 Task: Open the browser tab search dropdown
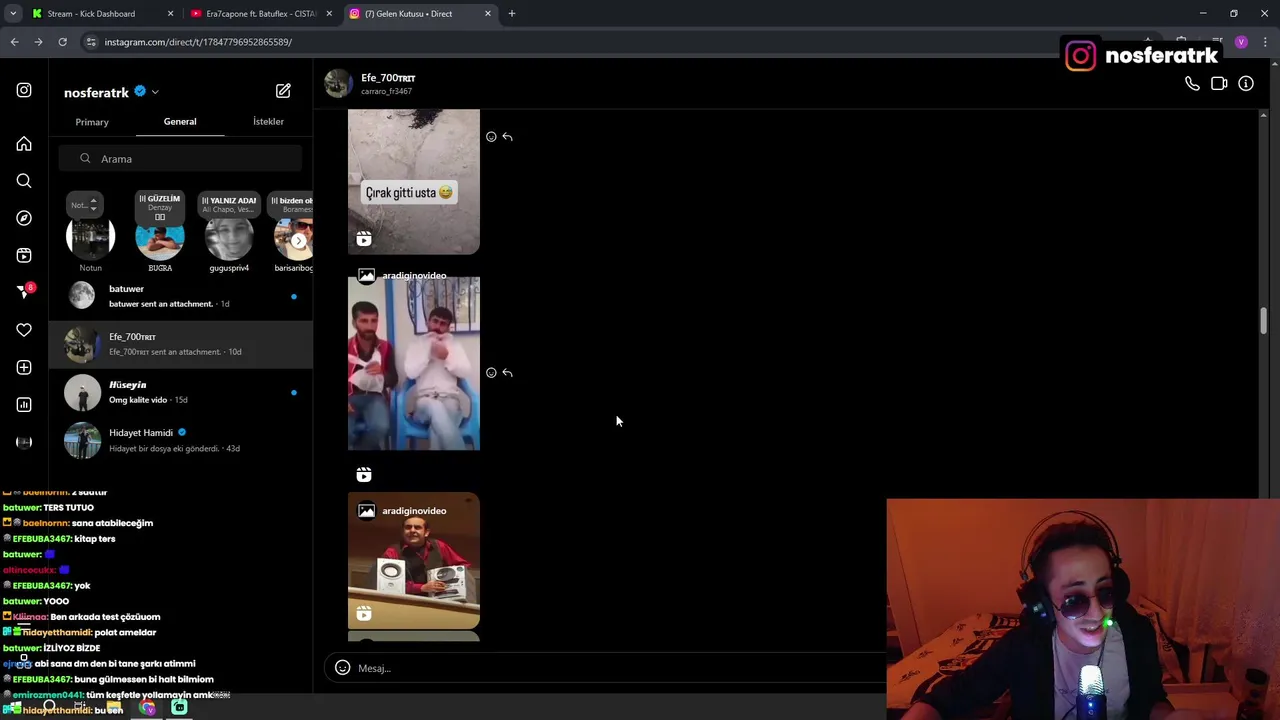click(13, 13)
